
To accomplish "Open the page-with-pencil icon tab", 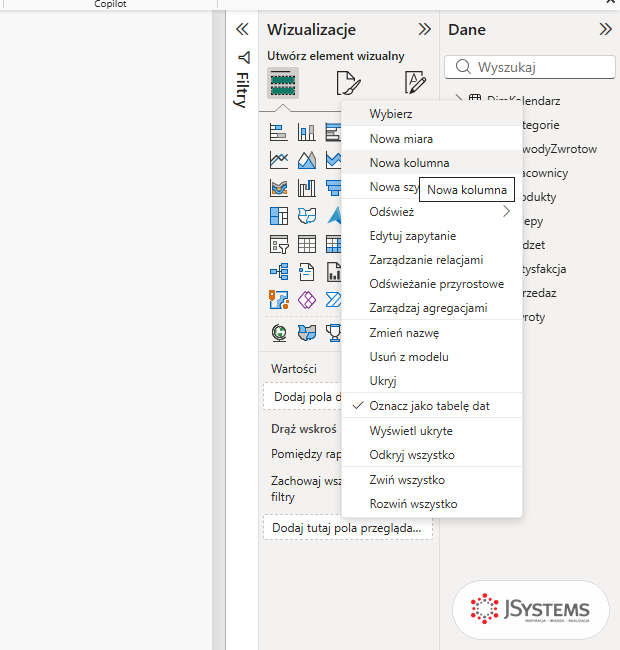I will point(415,82).
